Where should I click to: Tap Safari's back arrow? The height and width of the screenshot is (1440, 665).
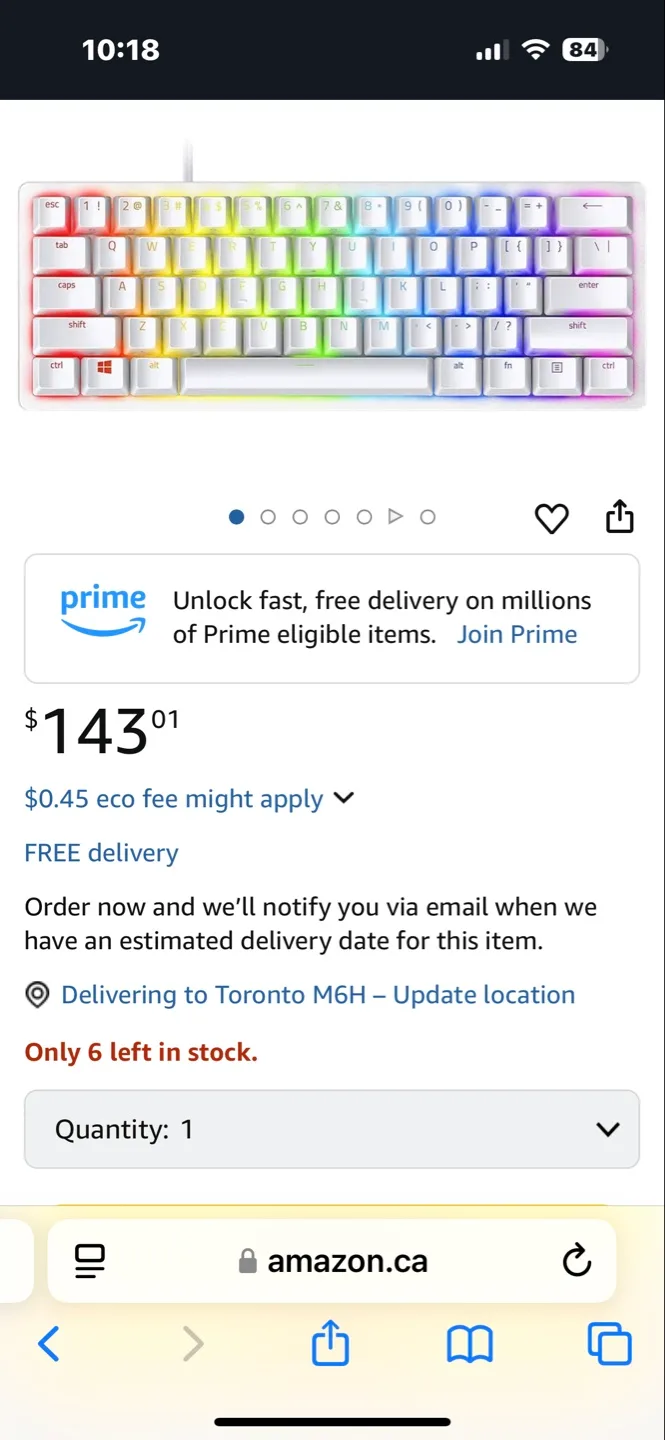pyautogui.click(x=48, y=1344)
